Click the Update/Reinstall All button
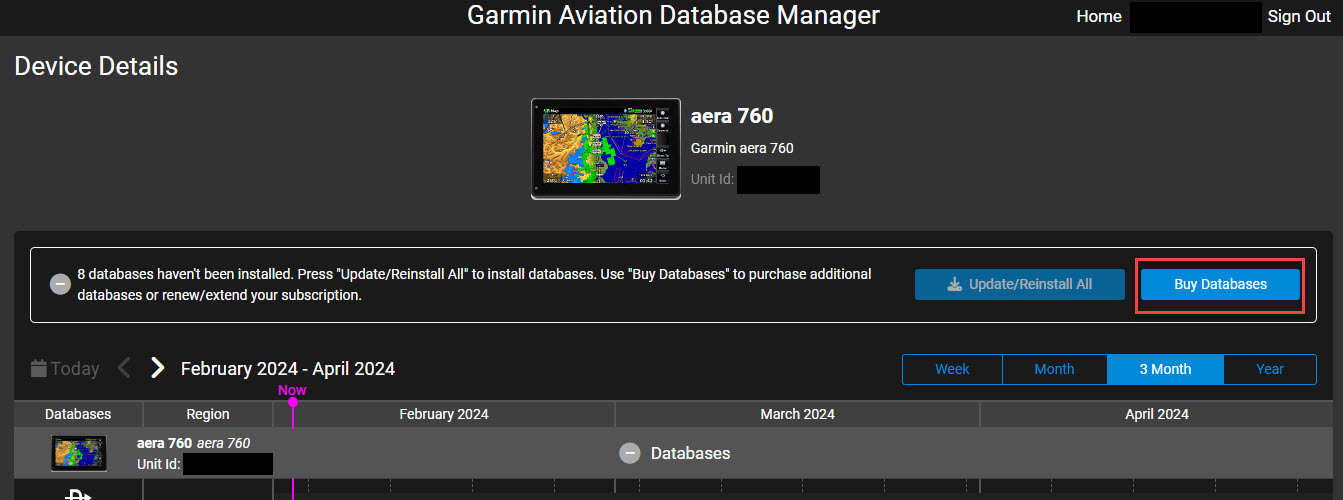This screenshot has width=1343, height=500. [1019, 284]
